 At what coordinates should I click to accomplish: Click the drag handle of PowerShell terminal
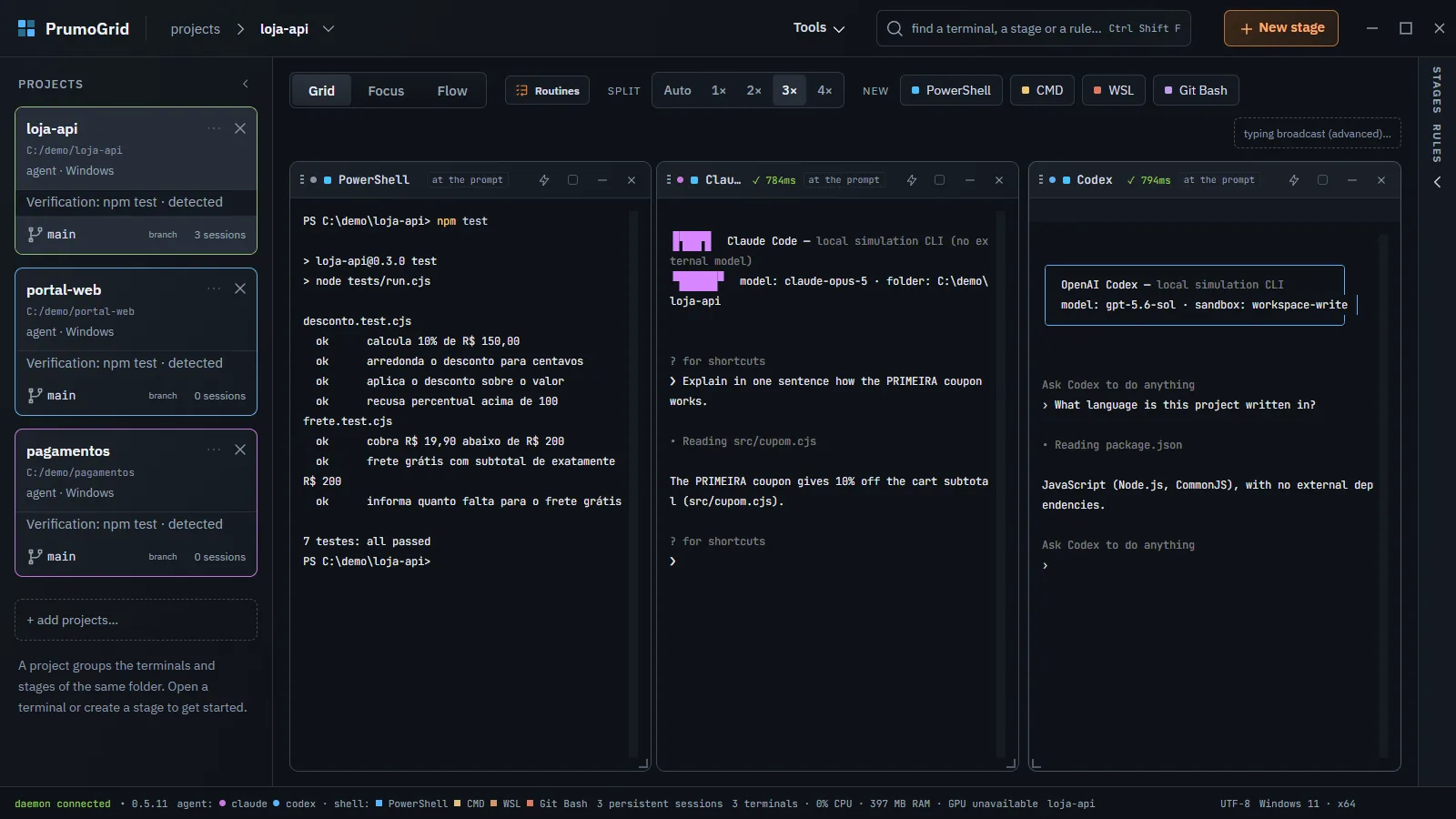(x=302, y=180)
